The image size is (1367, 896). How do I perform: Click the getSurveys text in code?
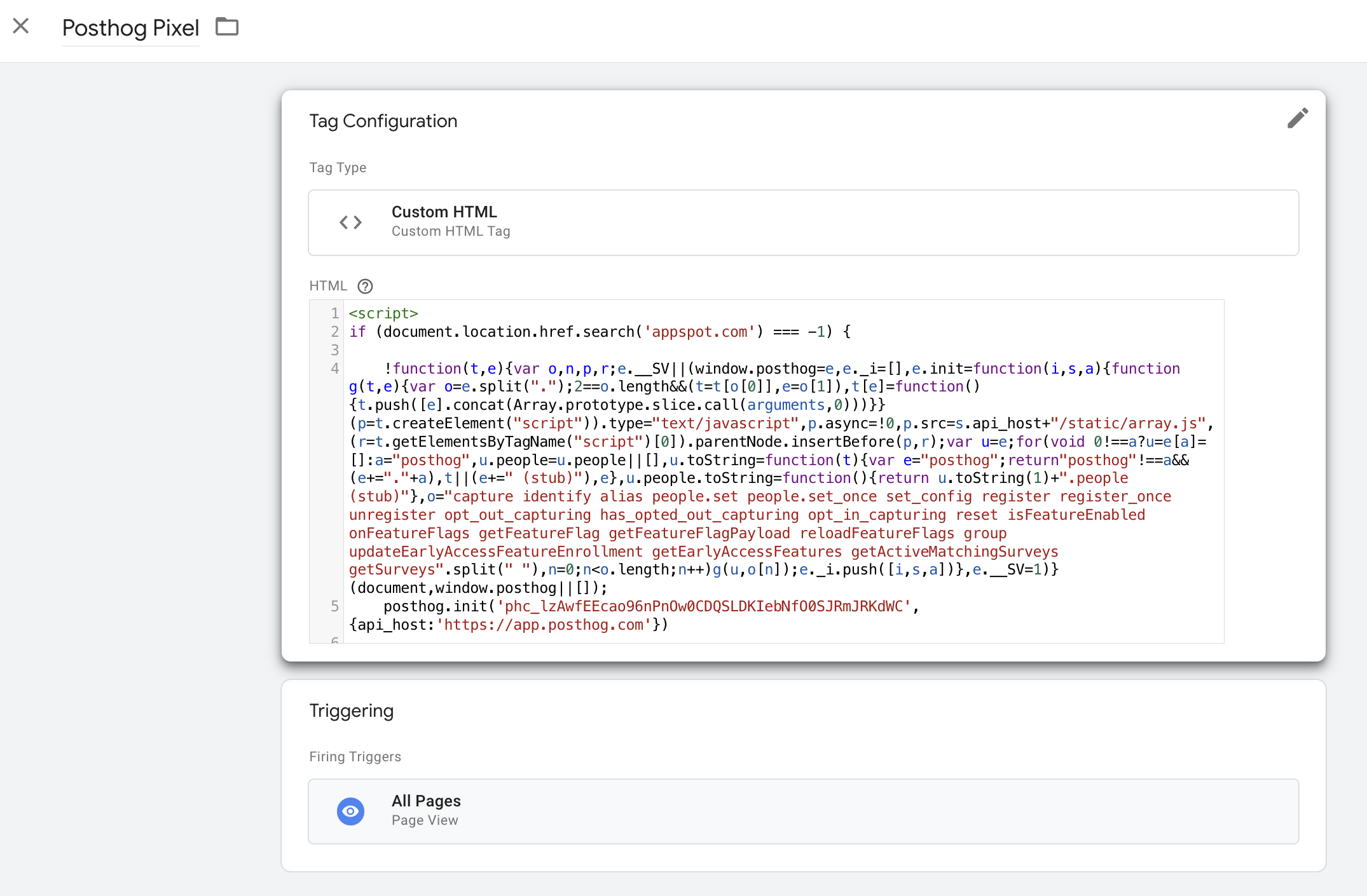(392, 570)
